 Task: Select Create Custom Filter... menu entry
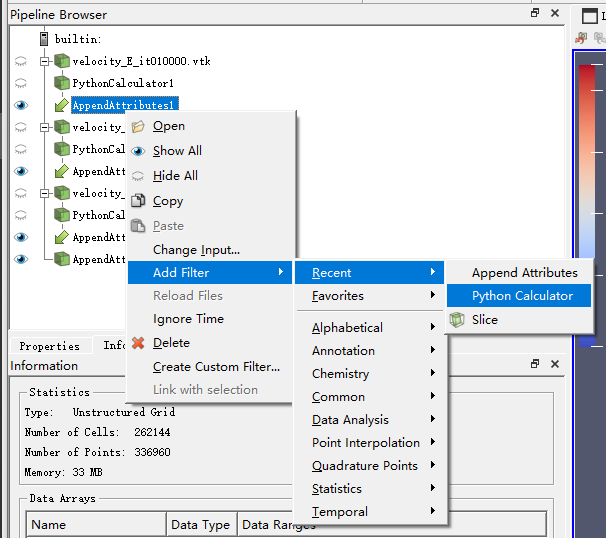pos(210,367)
